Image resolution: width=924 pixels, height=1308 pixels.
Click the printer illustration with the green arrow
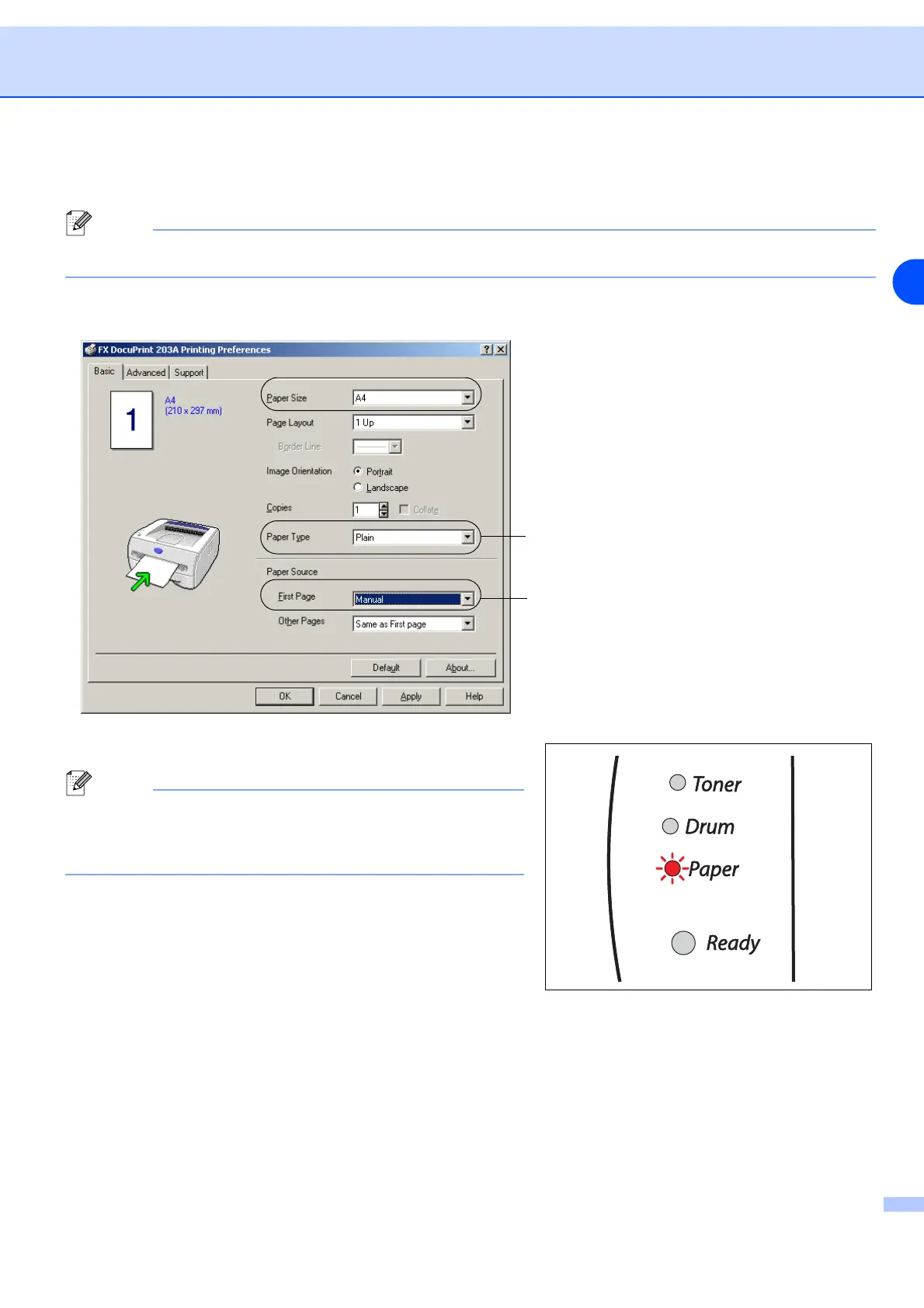173,555
